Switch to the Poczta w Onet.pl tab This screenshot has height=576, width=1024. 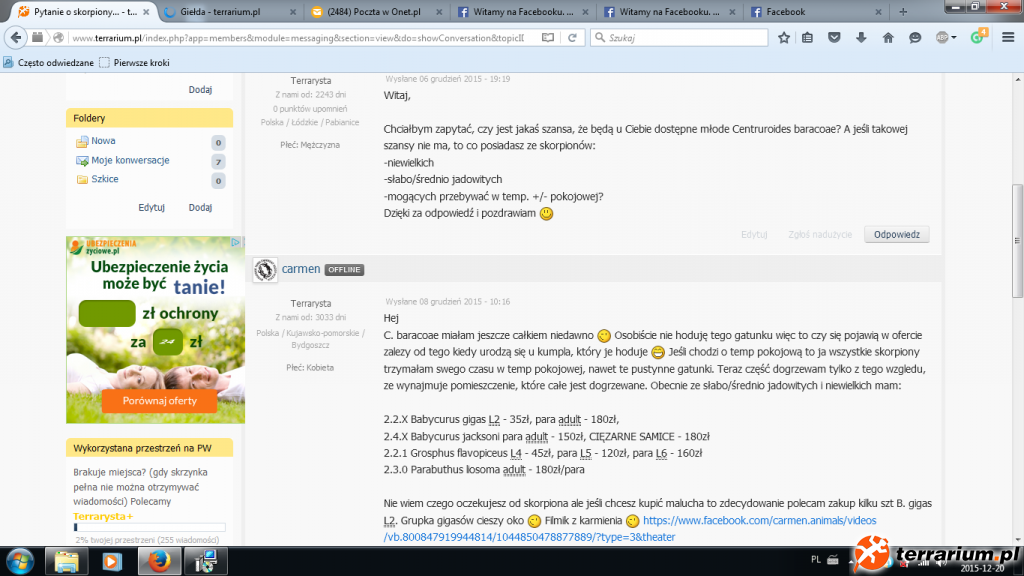pos(376,12)
